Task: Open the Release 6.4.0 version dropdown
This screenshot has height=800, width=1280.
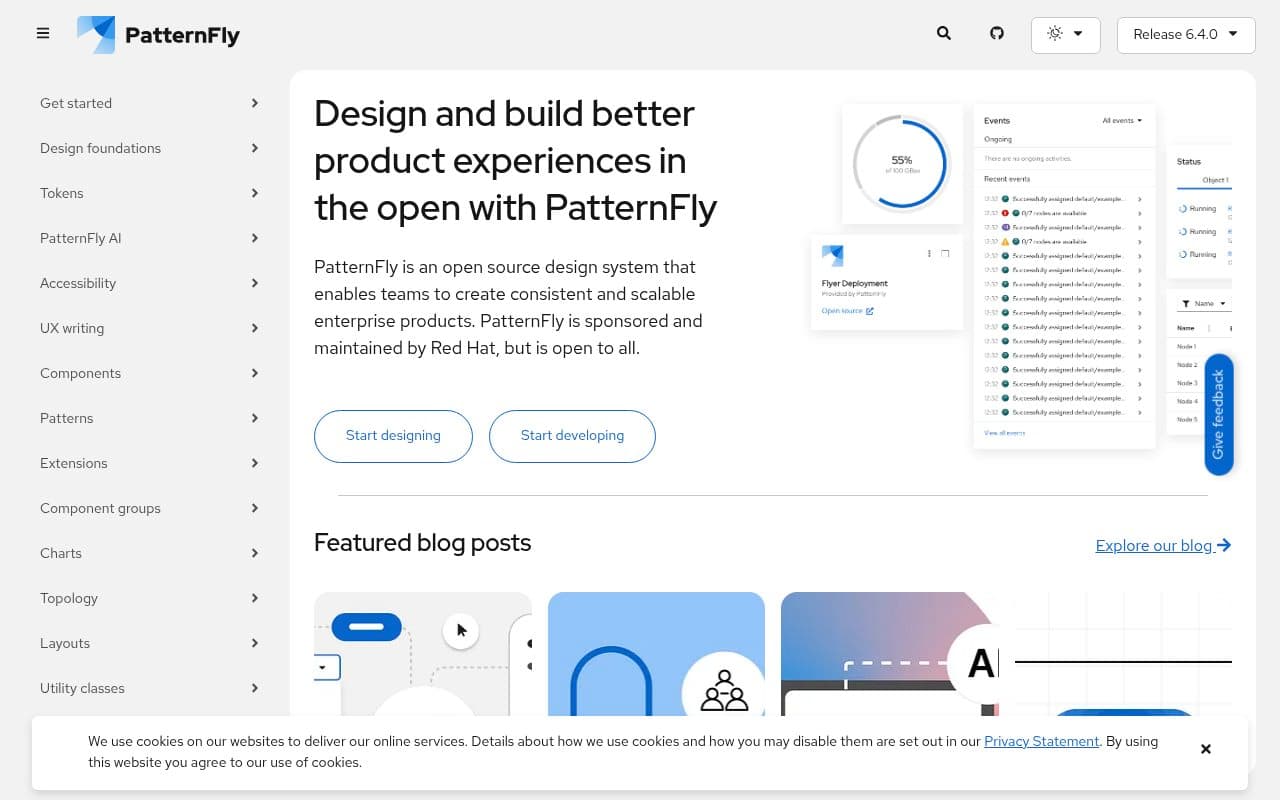Action: tap(1186, 34)
